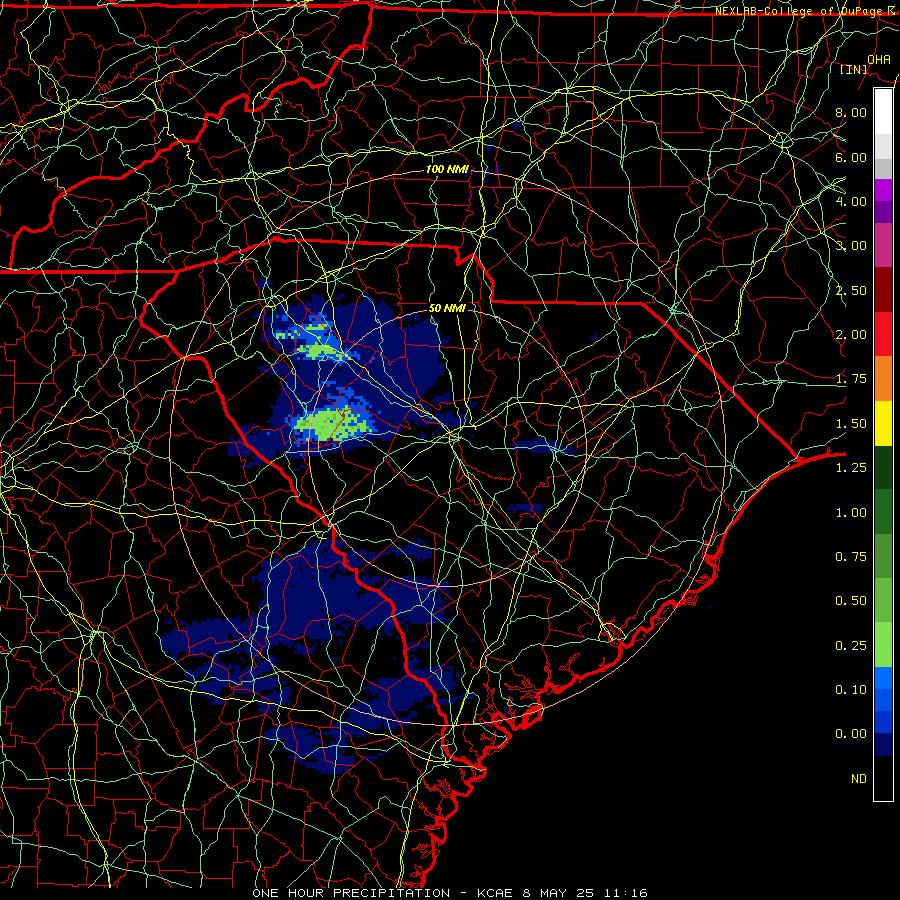The image size is (900, 900).
Task: Pick the dark green 1.00 legend swatch
Action: pos(883,513)
